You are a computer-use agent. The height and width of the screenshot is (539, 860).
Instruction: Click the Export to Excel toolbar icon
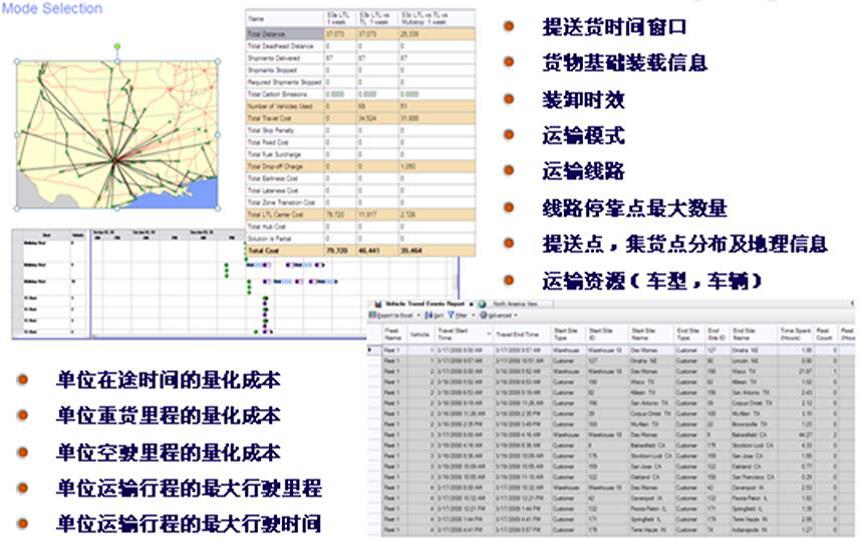click(374, 314)
